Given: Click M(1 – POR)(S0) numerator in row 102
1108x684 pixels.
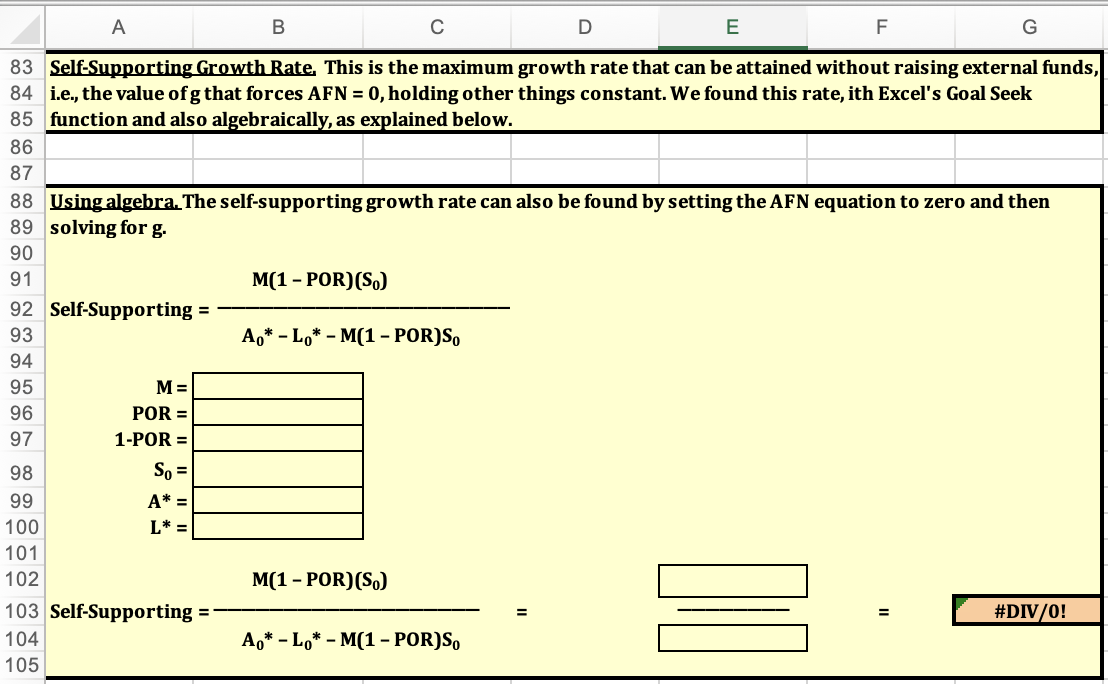Looking at the screenshot, I should (319, 581).
